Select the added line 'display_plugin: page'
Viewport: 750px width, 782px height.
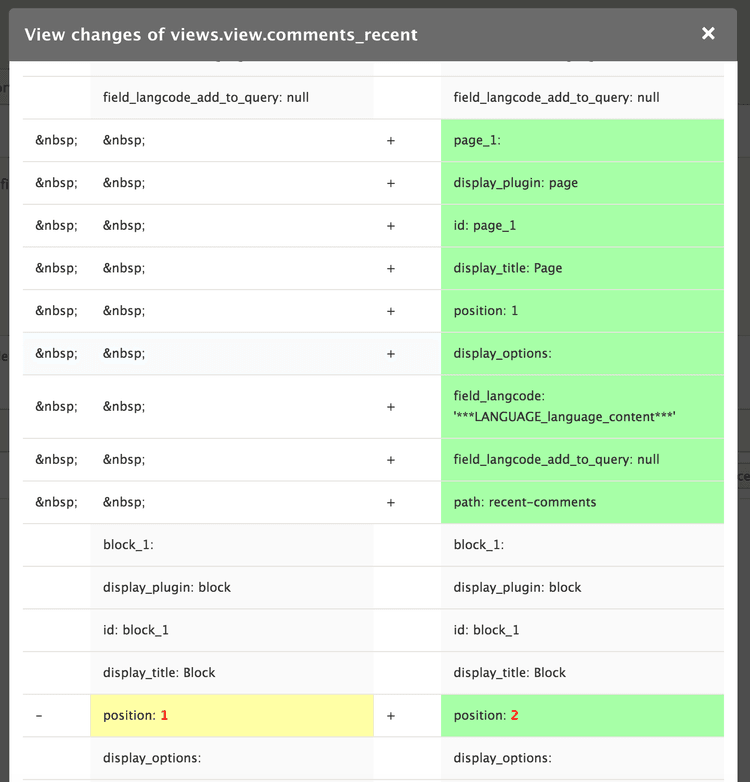582,183
